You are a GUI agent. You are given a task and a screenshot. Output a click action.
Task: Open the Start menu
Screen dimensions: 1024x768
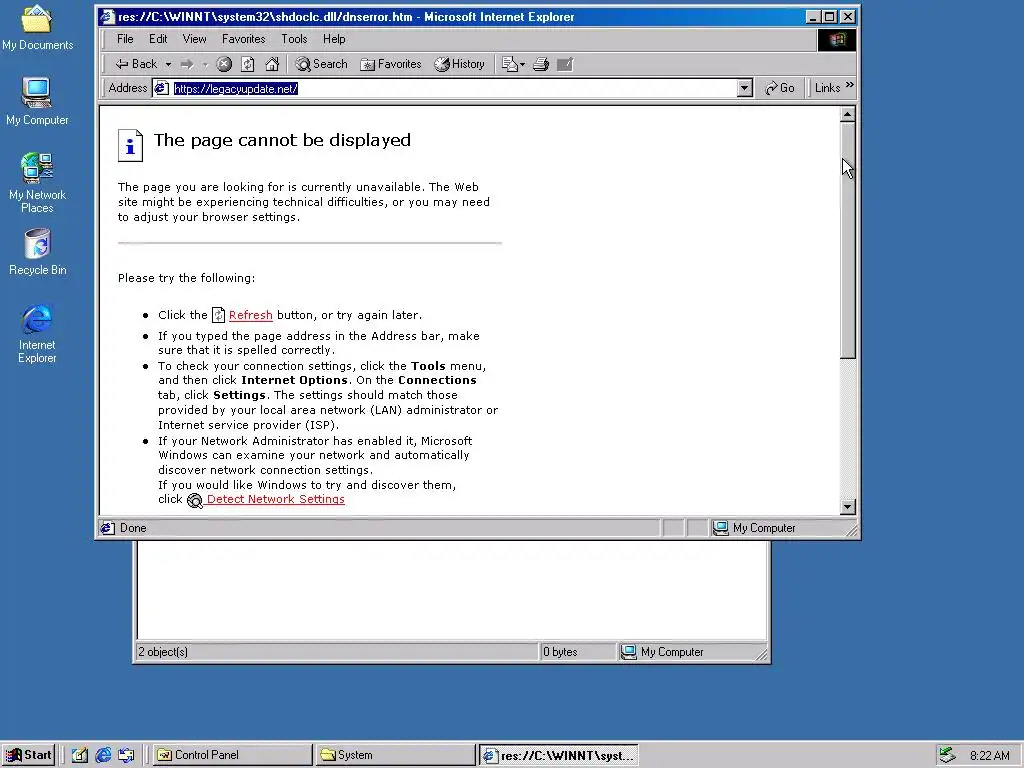tap(28, 755)
